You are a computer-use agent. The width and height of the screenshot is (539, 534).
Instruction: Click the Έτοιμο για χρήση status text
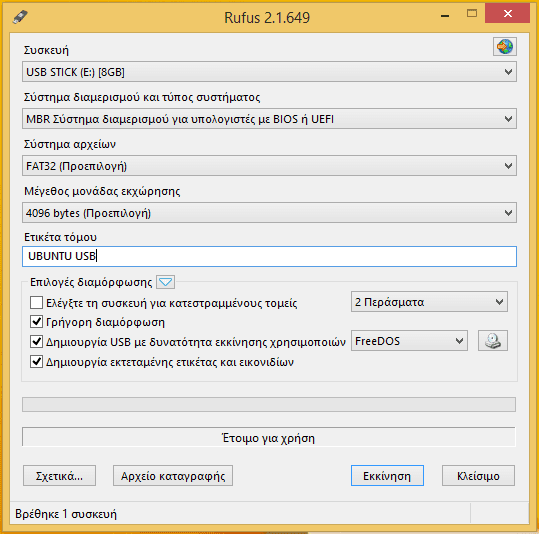pos(268,438)
